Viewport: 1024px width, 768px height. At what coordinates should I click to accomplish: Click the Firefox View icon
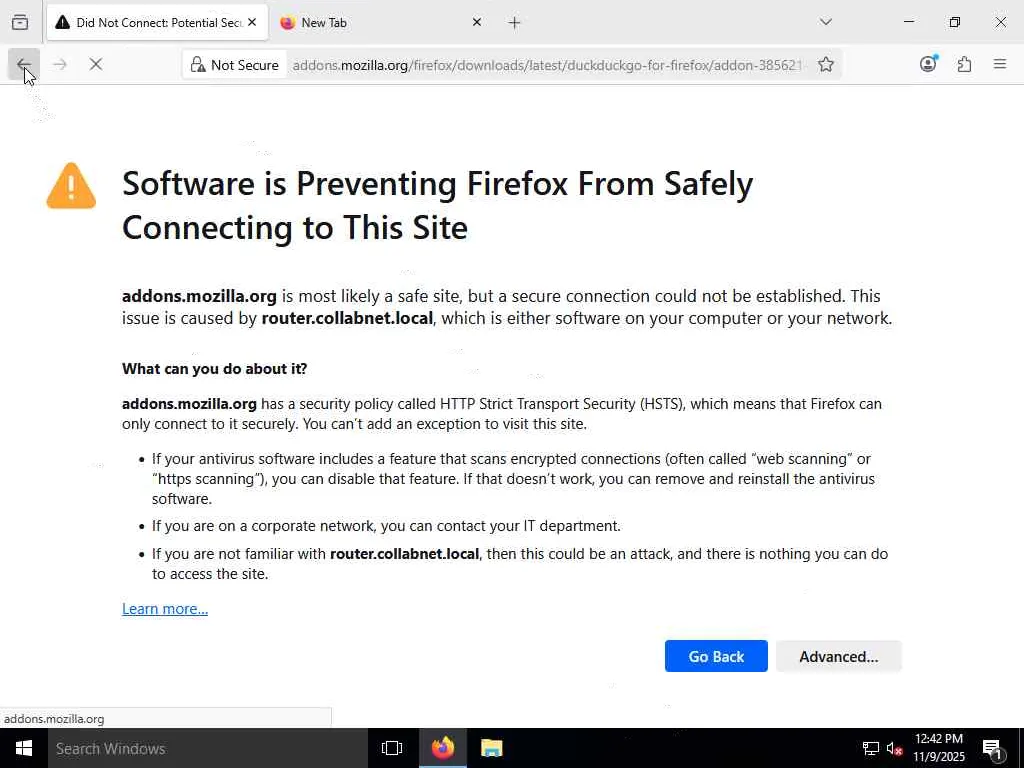click(x=20, y=22)
